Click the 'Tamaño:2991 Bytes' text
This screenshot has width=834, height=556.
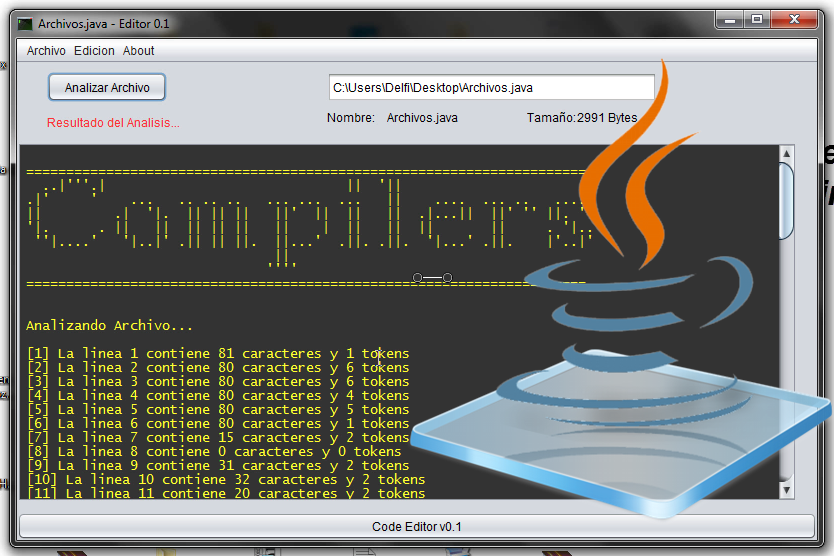[x=582, y=118]
